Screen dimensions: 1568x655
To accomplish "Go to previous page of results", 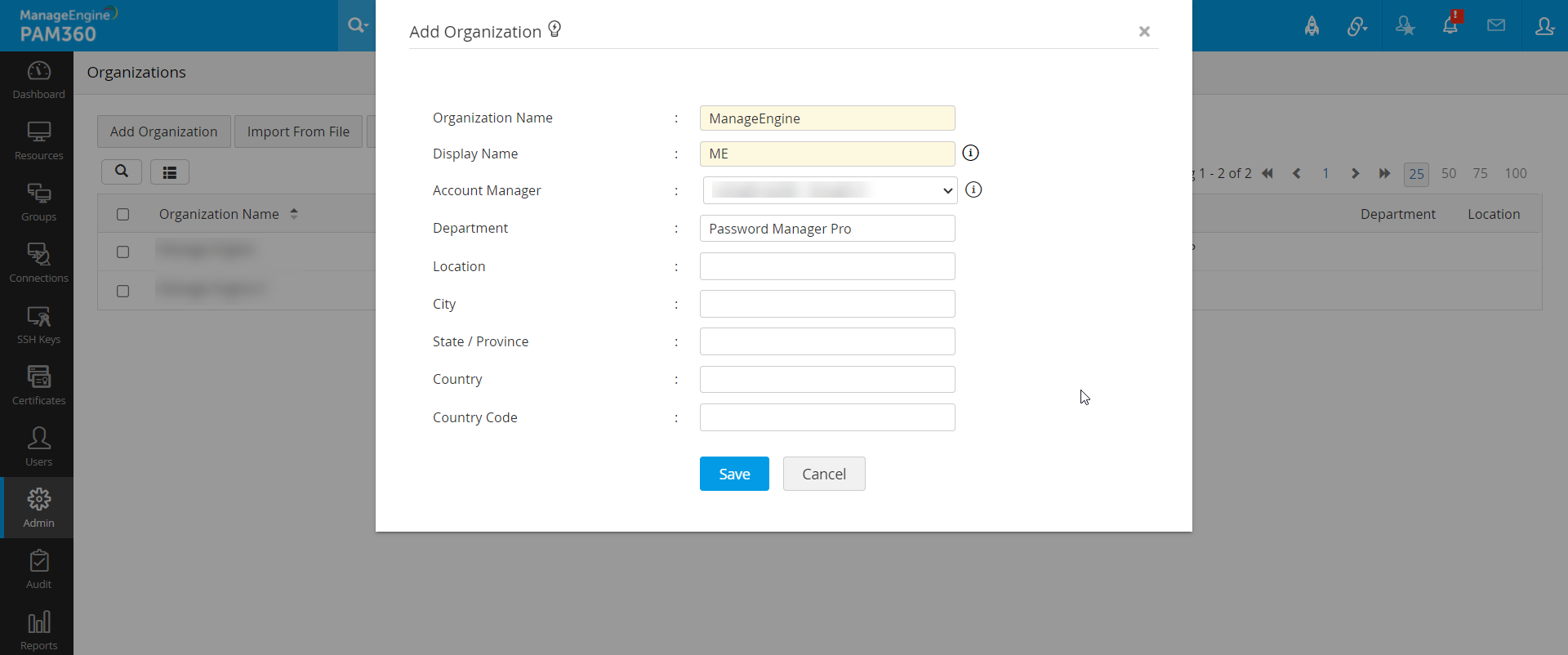I will pos(1296,173).
